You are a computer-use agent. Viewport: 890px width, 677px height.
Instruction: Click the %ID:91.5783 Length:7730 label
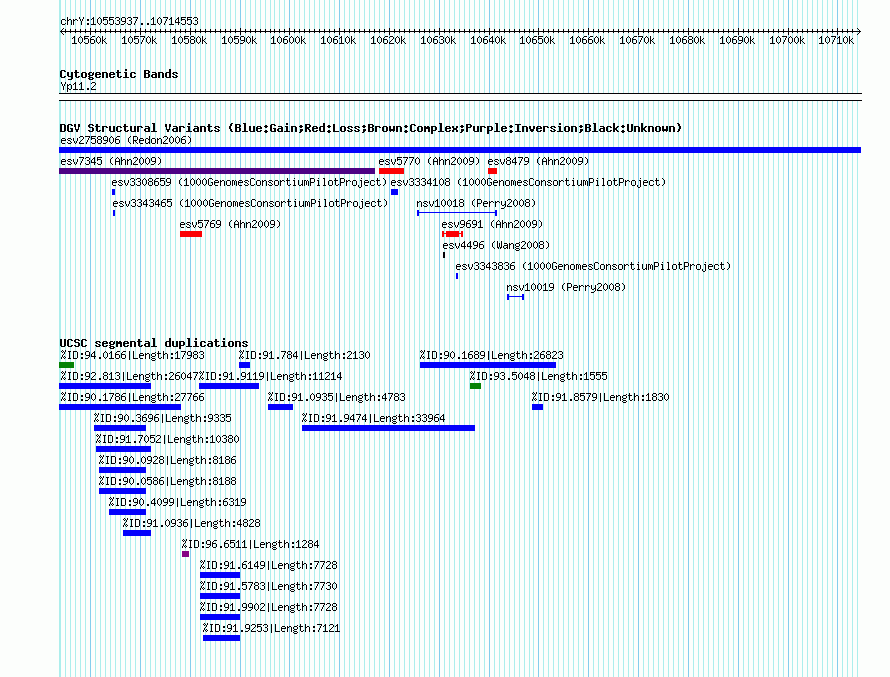(268, 586)
